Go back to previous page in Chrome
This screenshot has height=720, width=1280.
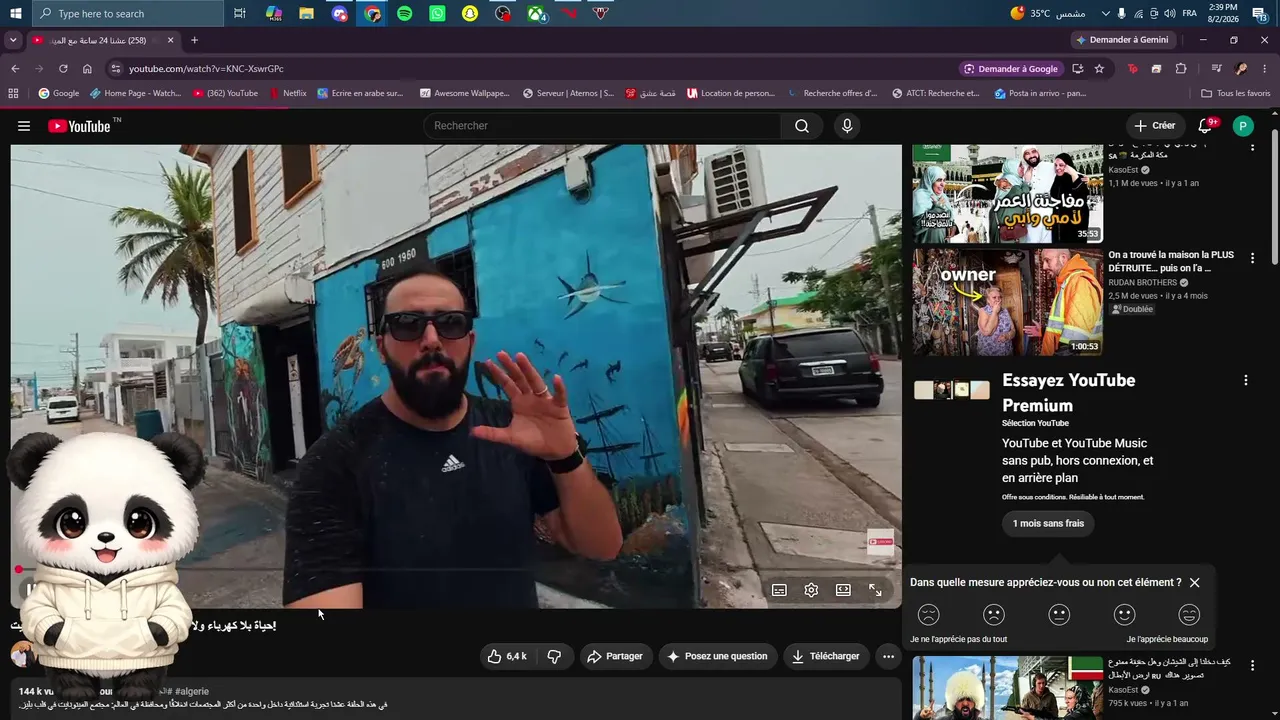(15, 69)
